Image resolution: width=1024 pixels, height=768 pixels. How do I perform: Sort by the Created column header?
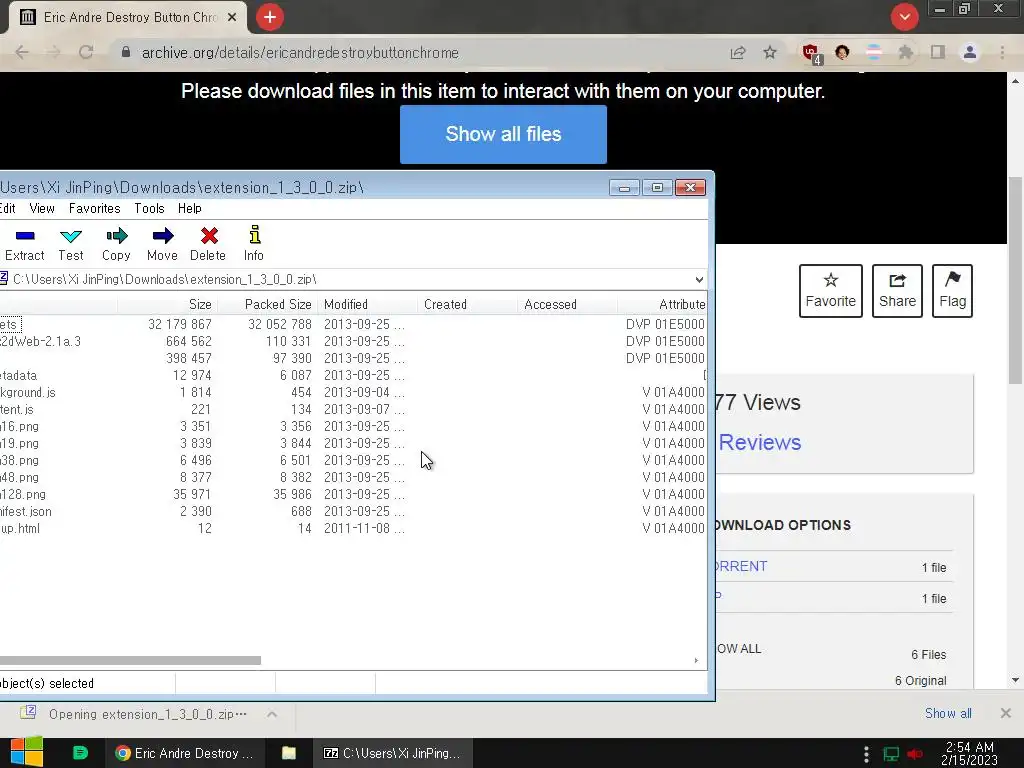click(x=468, y=304)
